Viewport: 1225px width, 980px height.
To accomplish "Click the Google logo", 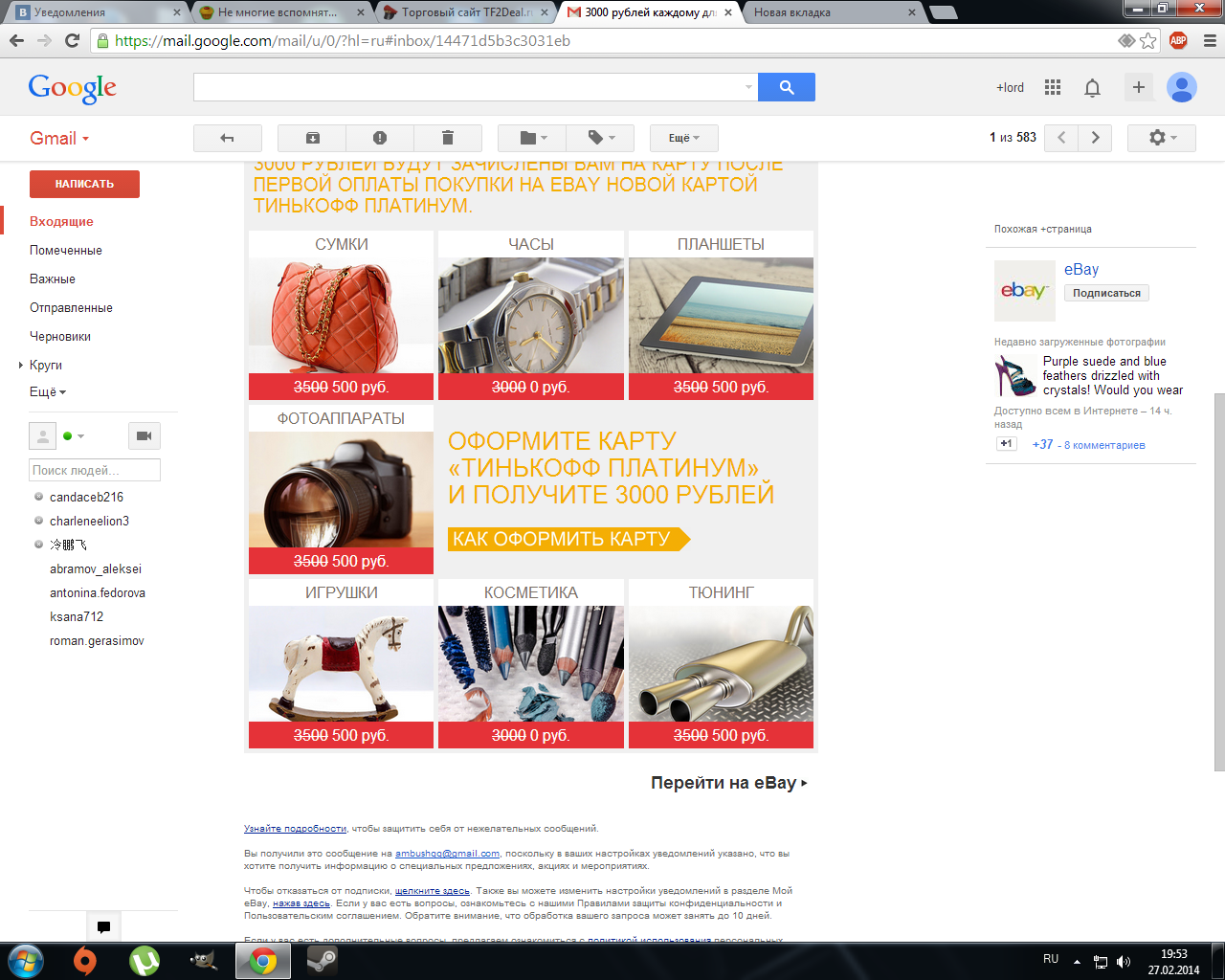I will [x=73, y=88].
